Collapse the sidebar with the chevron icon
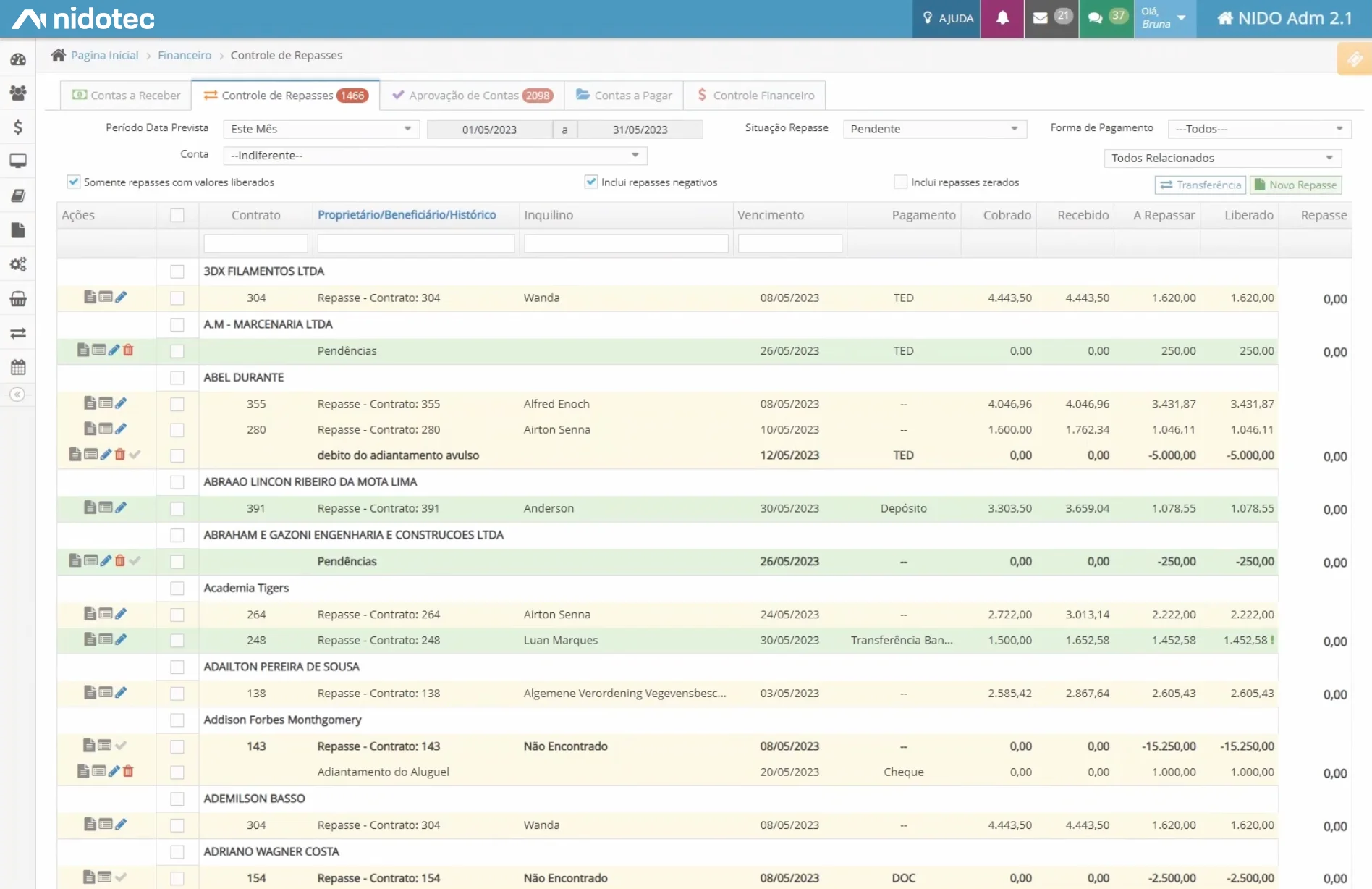 18,395
